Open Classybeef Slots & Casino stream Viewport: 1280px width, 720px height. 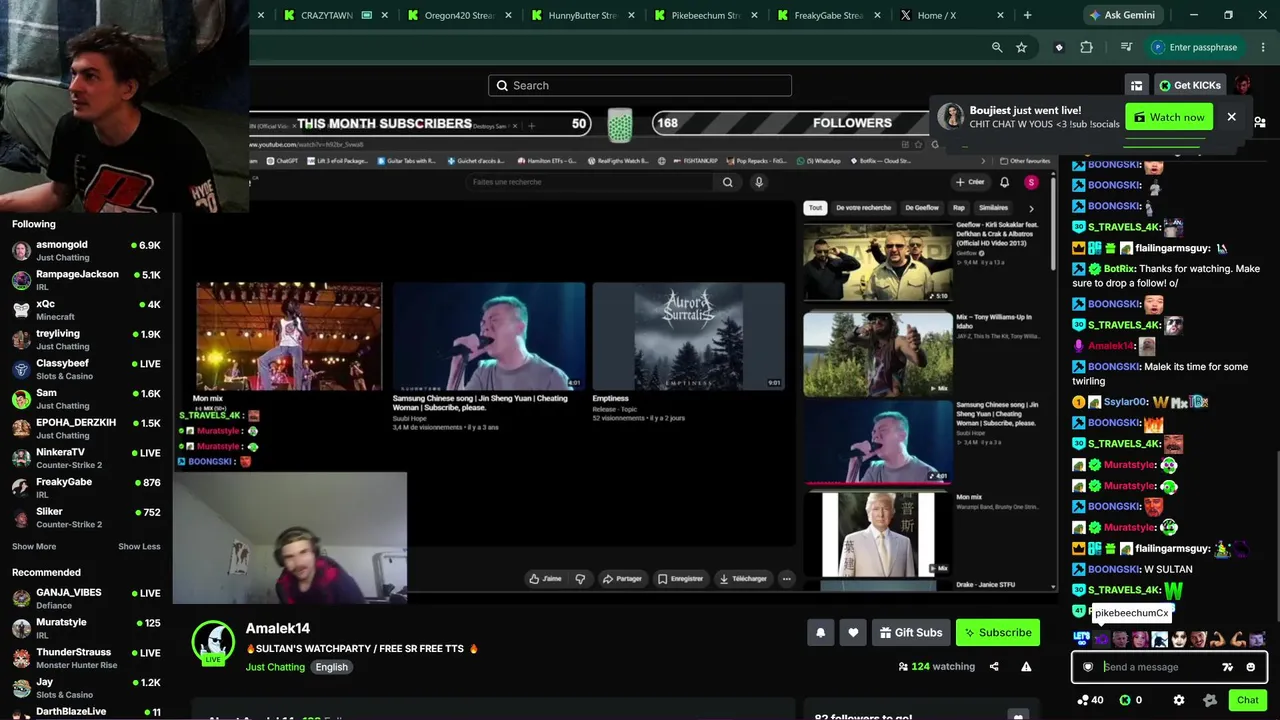coord(86,369)
